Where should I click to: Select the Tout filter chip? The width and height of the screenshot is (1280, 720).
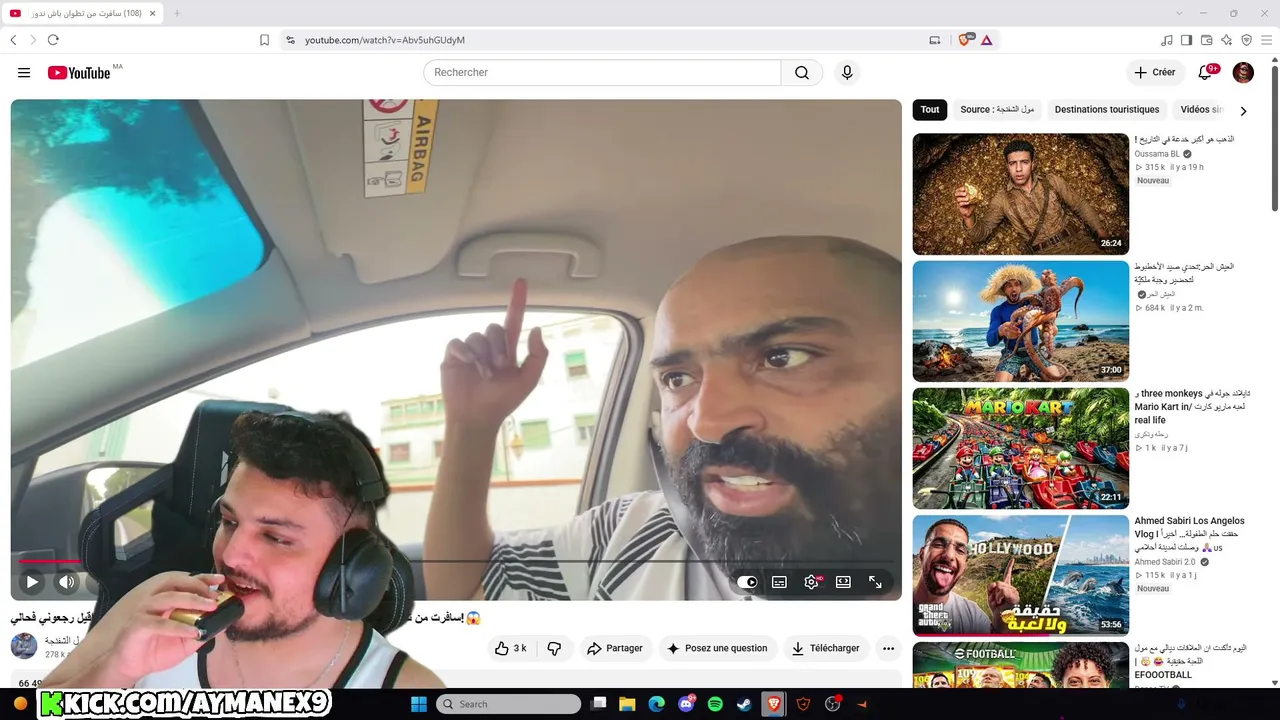pos(930,110)
